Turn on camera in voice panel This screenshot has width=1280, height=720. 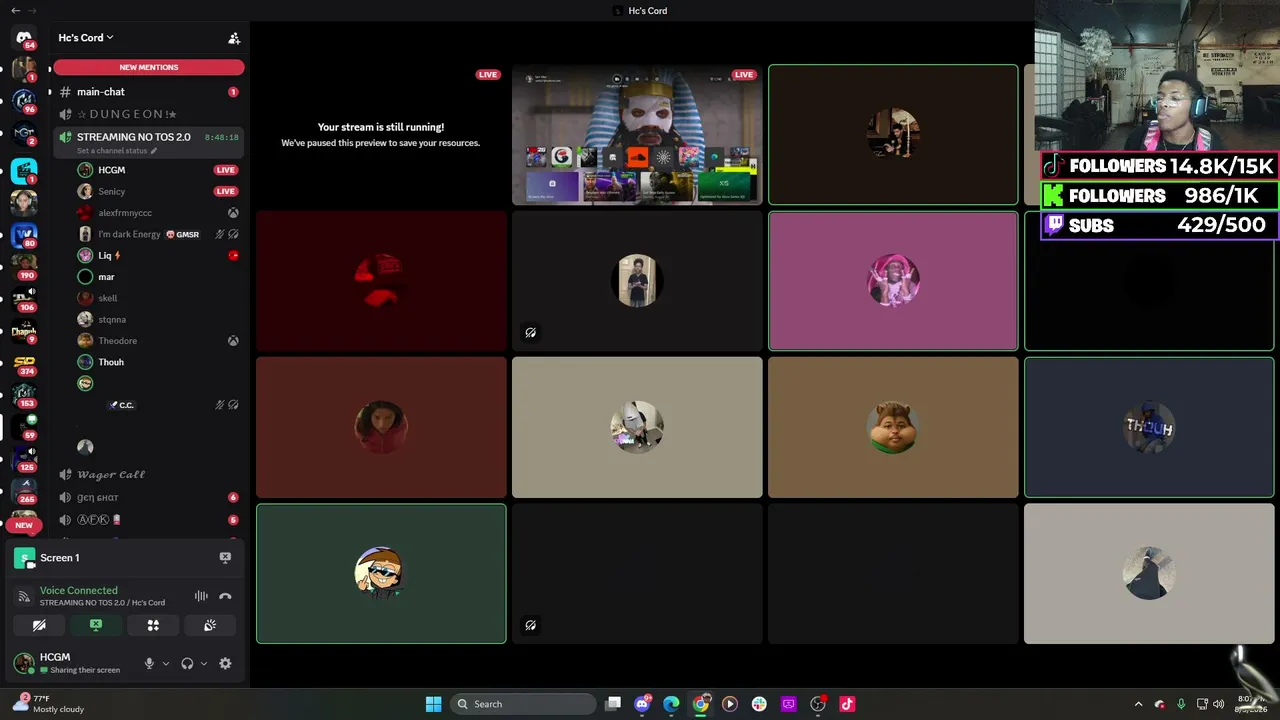39,625
